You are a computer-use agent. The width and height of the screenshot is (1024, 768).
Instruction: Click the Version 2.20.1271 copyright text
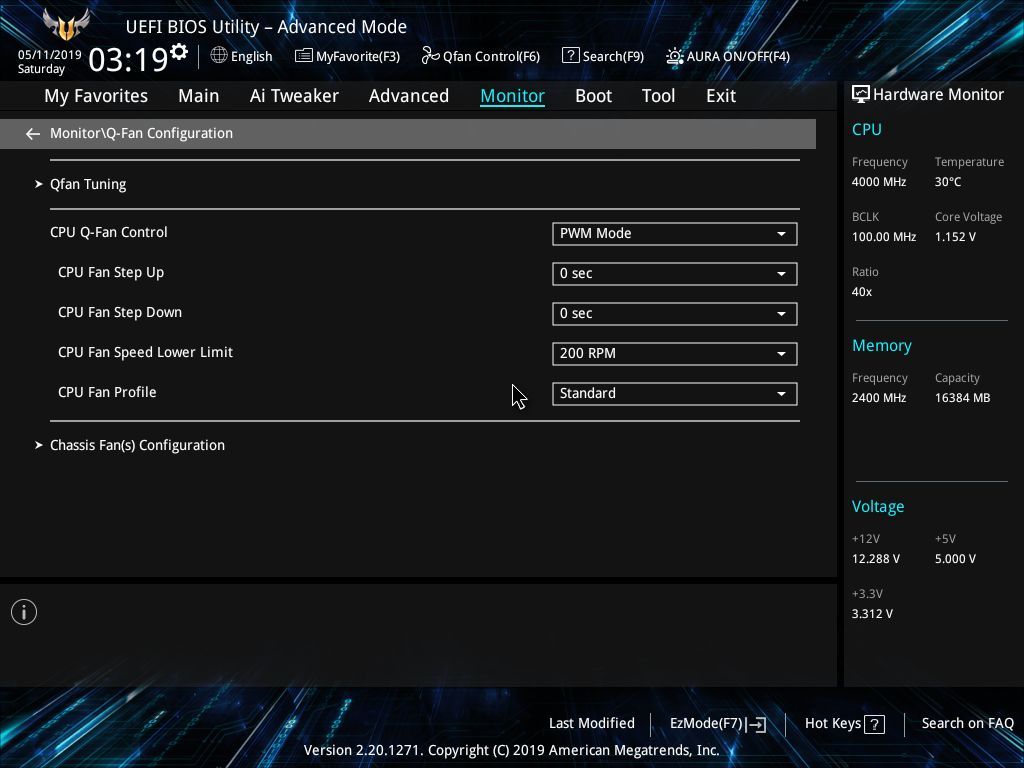click(511, 750)
